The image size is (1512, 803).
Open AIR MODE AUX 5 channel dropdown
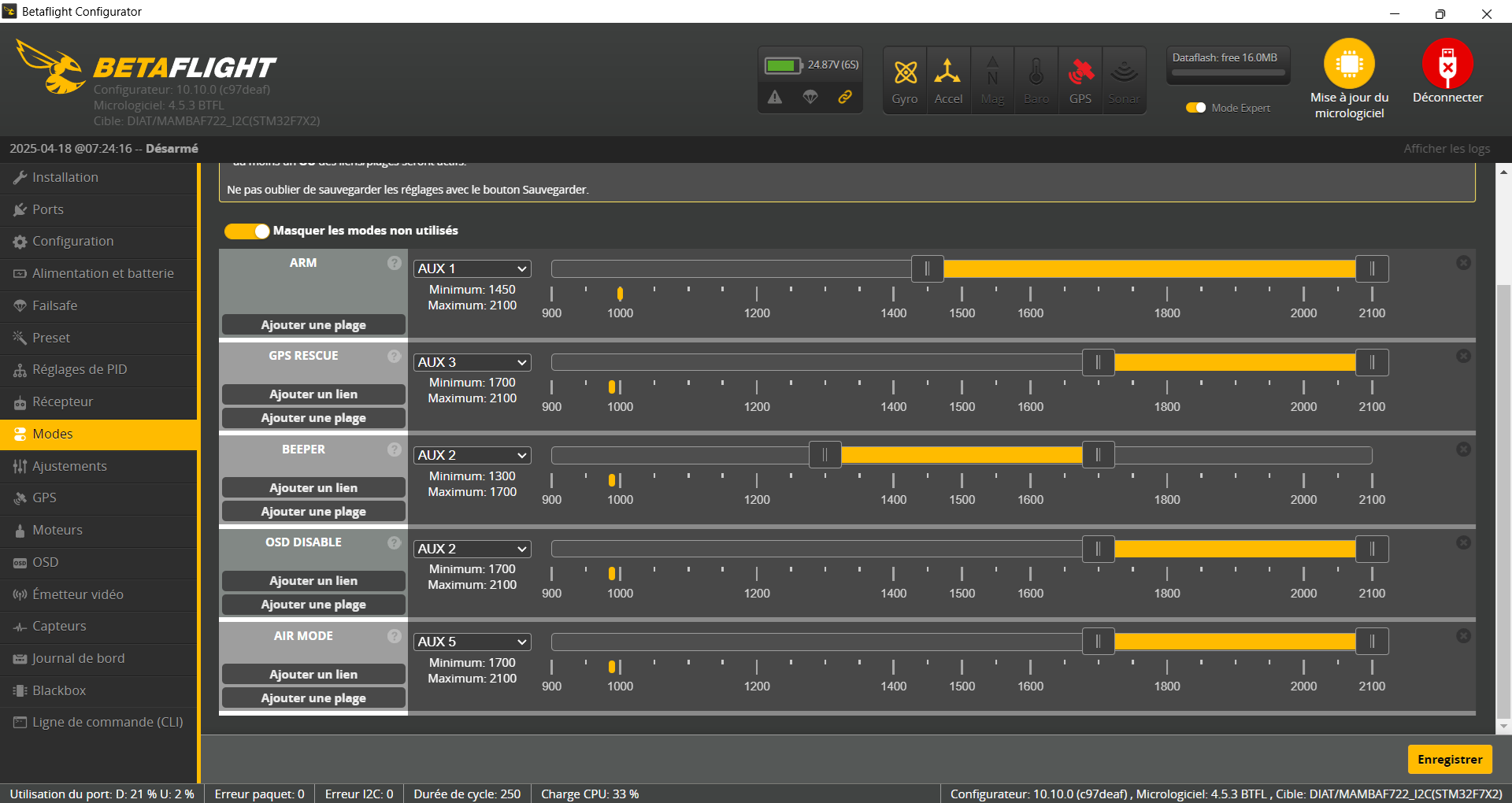pos(472,642)
